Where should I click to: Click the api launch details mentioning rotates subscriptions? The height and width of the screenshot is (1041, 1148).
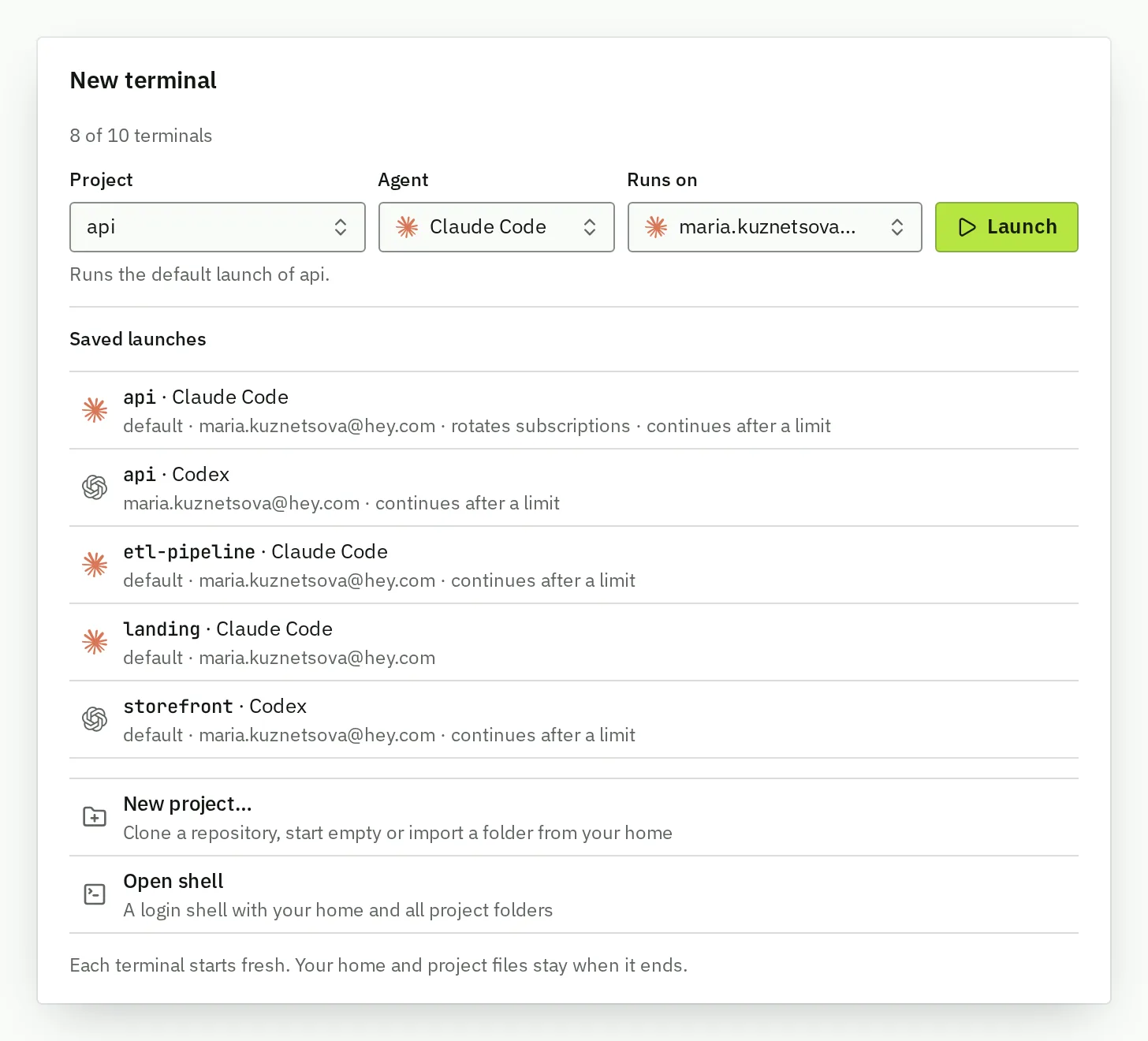click(477, 426)
